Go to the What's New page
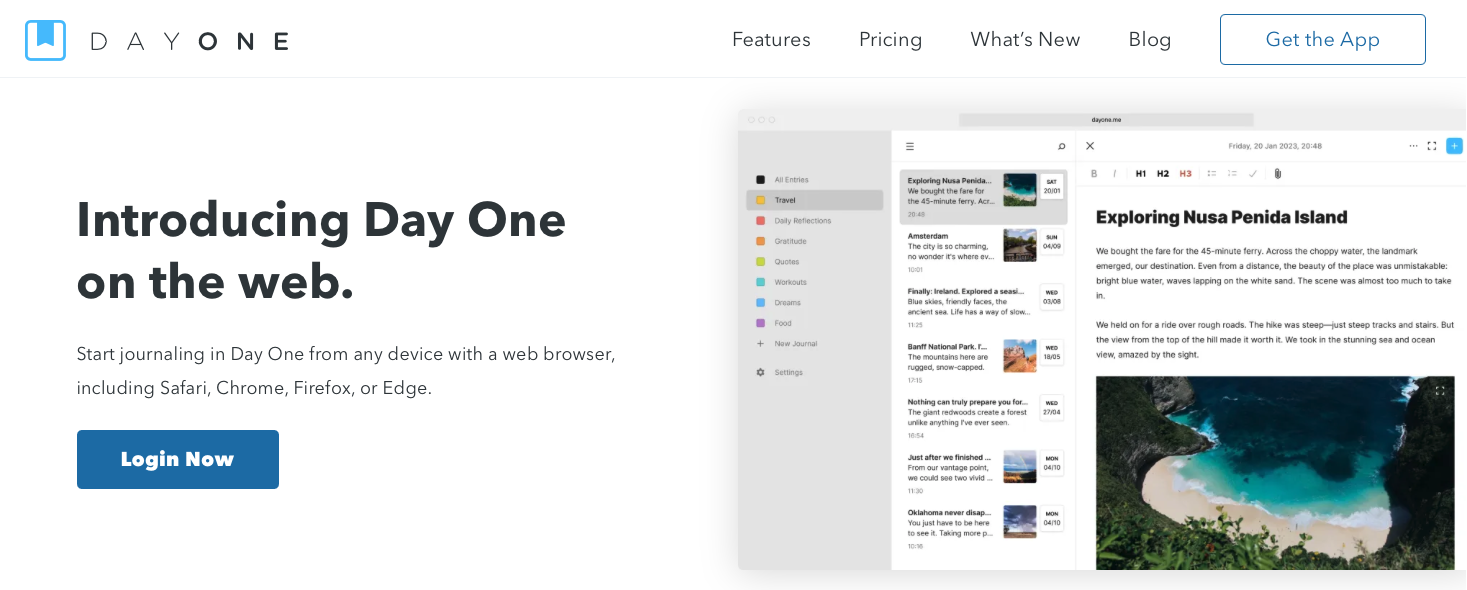The height and width of the screenshot is (590, 1467). [1025, 39]
